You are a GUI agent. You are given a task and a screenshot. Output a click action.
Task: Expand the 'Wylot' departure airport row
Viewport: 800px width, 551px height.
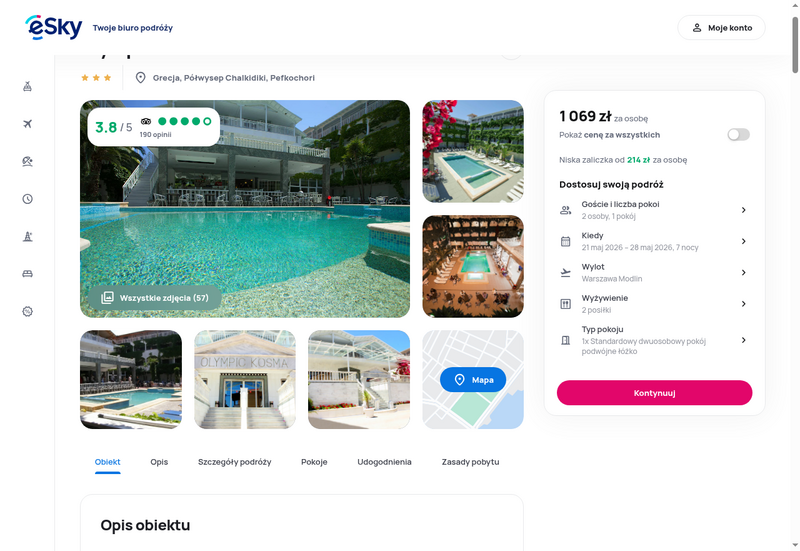(654, 272)
